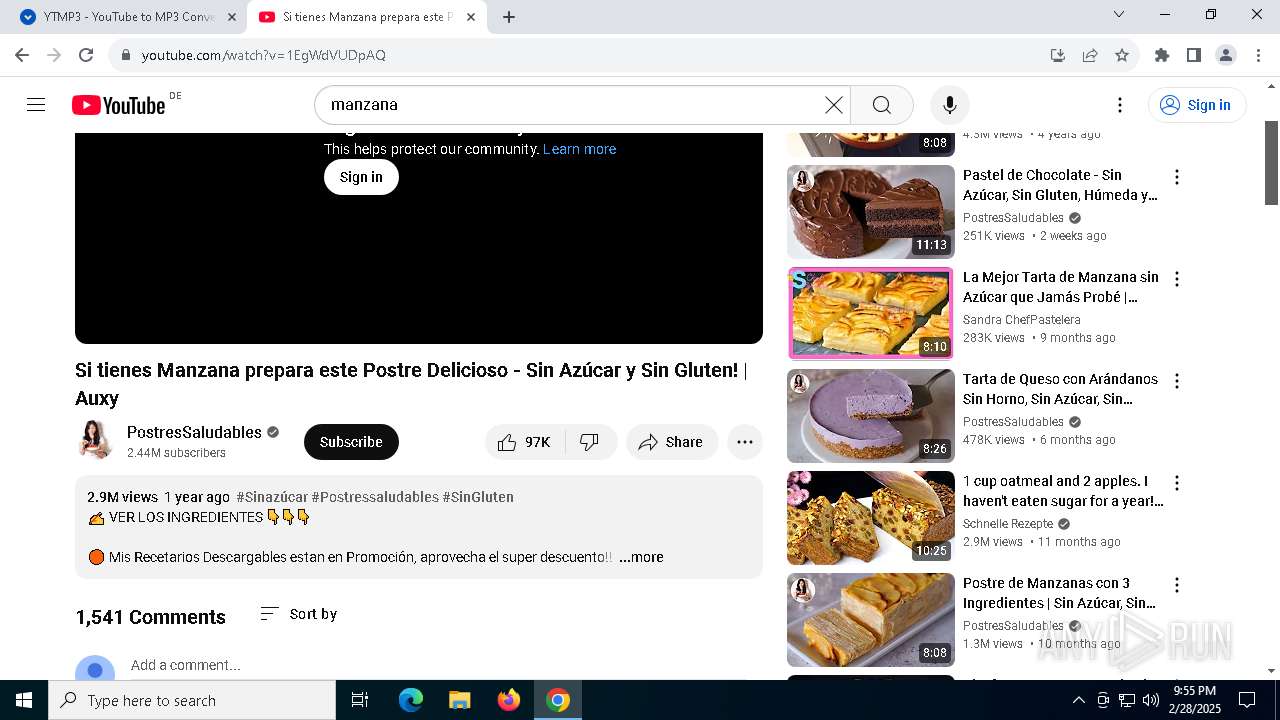Screen dimensions: 1280x720
Task: Open Pastel de Chocolate video thumbnail
Action: 871,212
